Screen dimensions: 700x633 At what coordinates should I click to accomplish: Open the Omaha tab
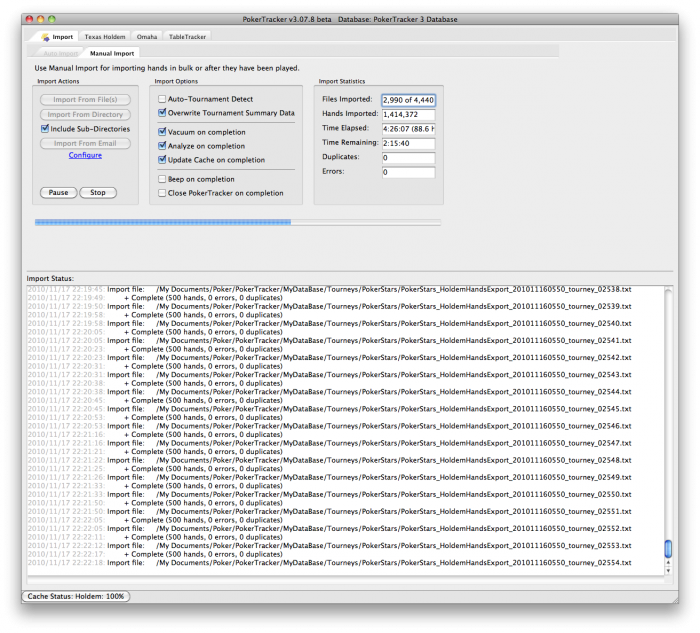pyautogui.click(x=147, y=37)
